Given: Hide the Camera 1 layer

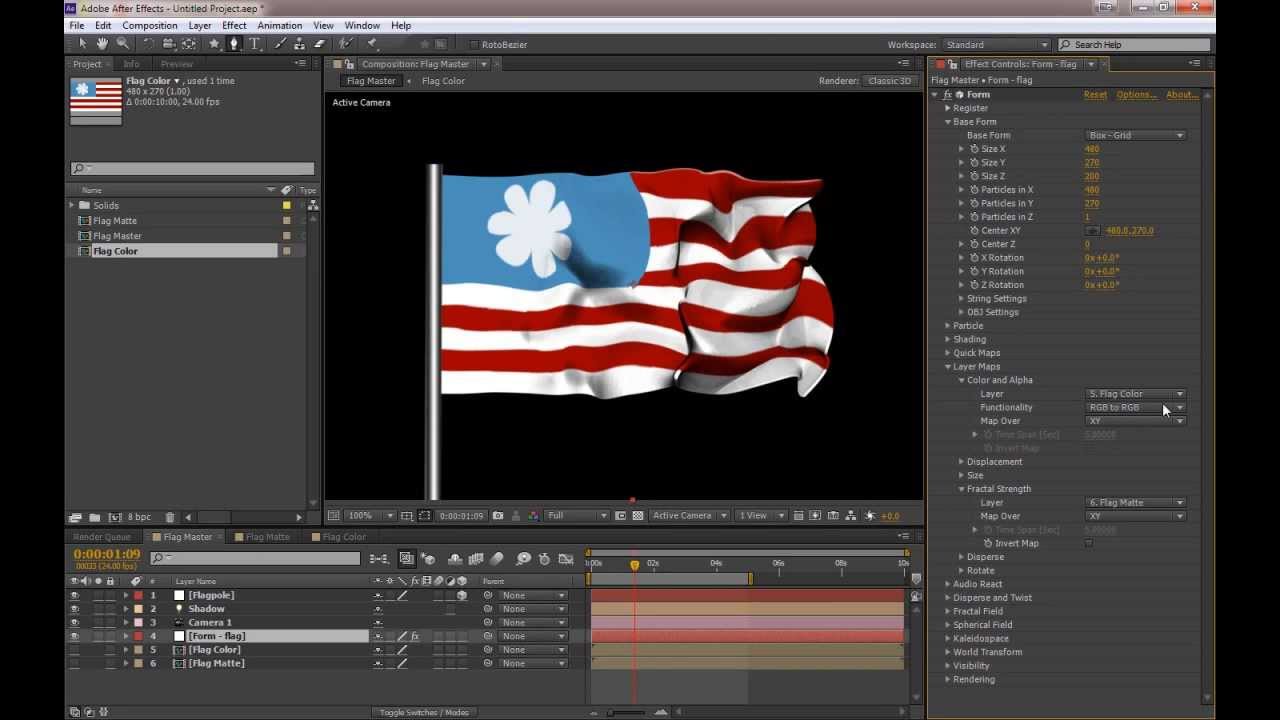Looking at the screenshot, I should 74,622.
